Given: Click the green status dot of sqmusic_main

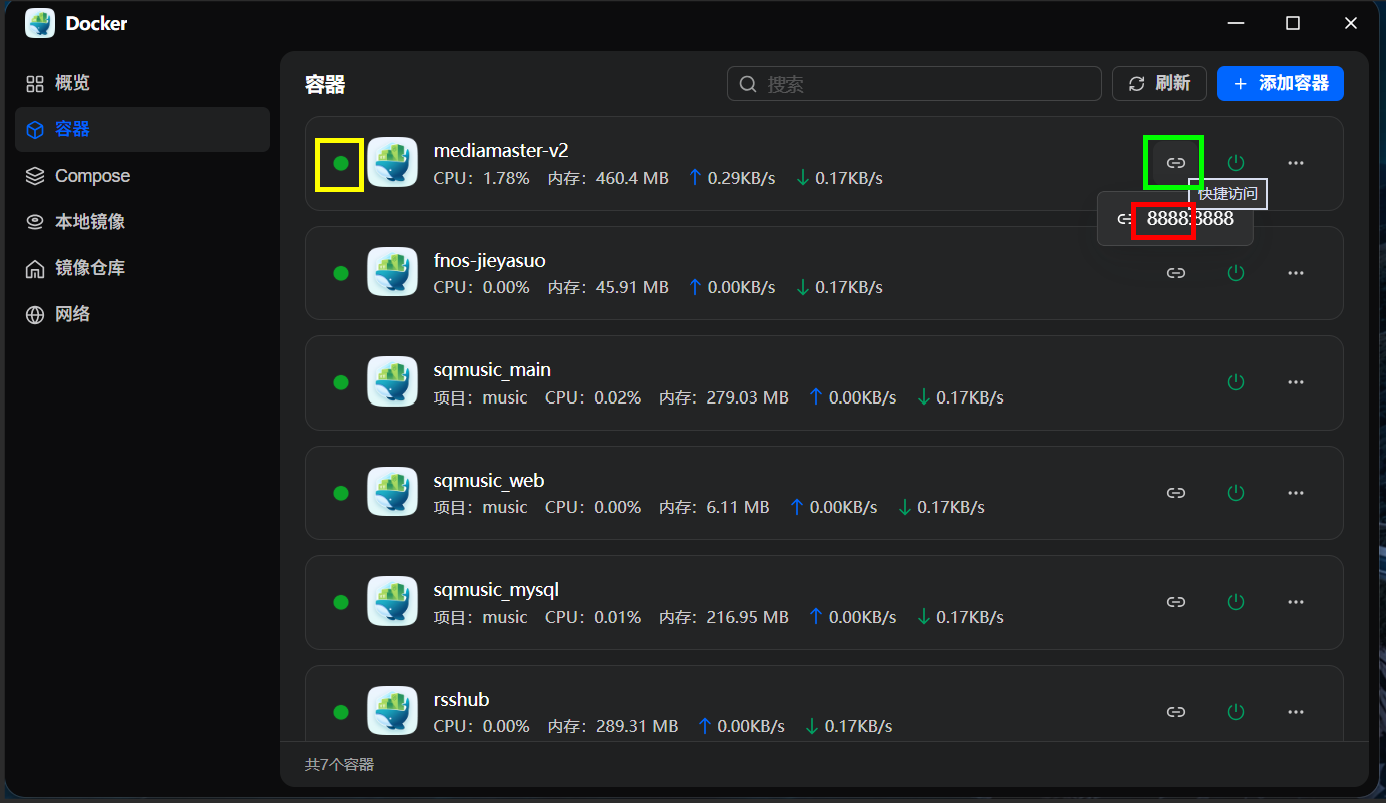Looking at the screenshot, I should (341, 382).
